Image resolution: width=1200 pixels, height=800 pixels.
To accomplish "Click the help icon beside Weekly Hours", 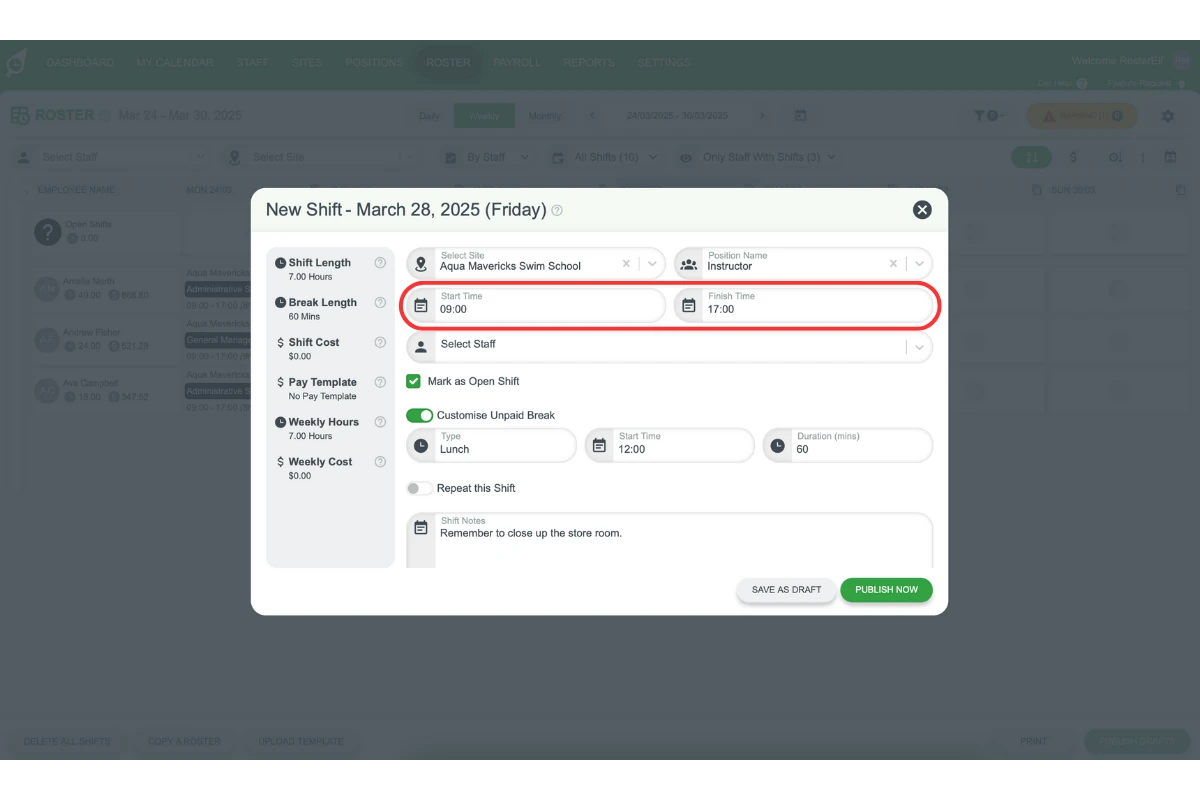I will coord(380,422).
